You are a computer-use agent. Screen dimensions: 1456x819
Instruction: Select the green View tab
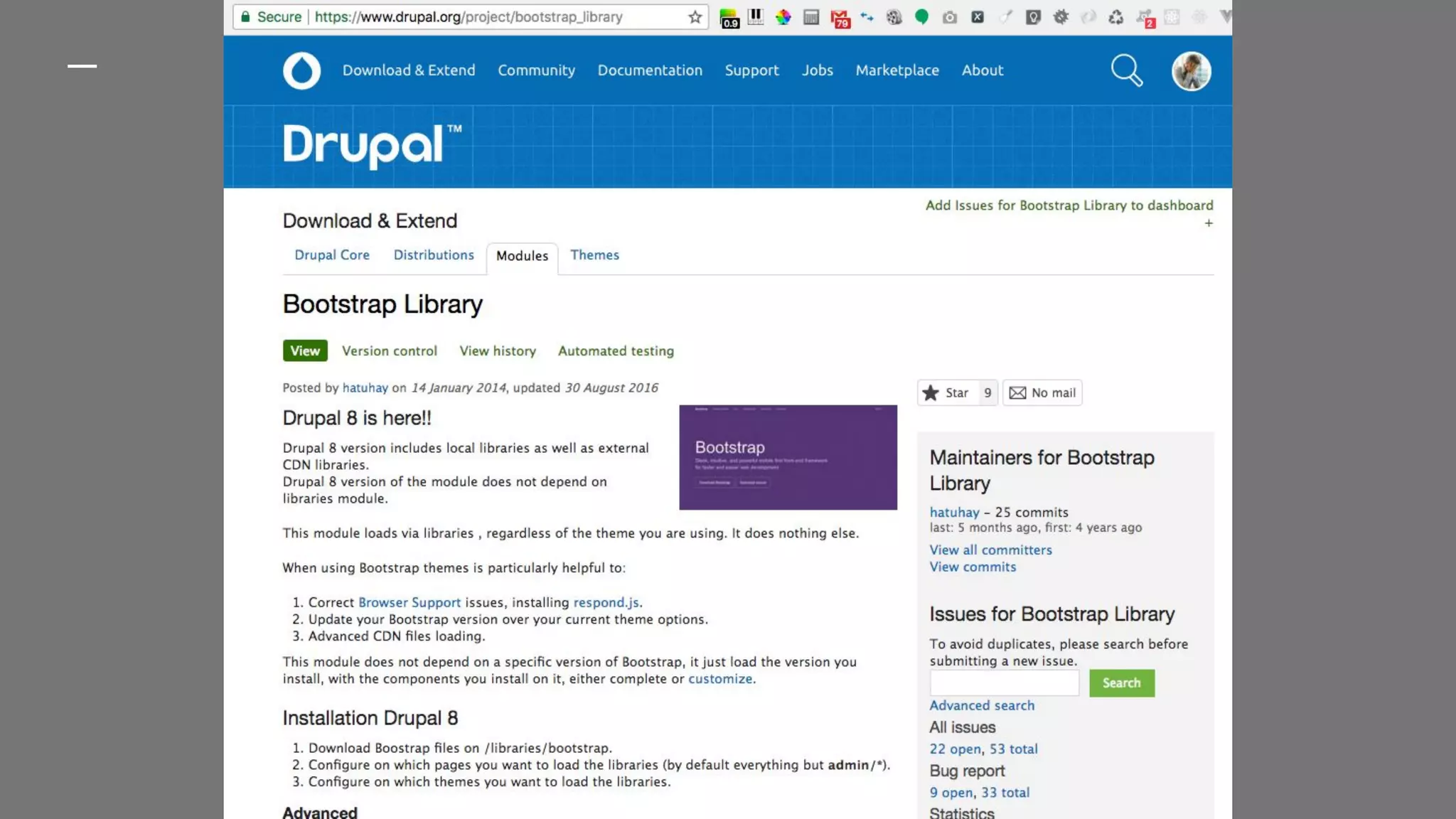click(x=305, y=350)
